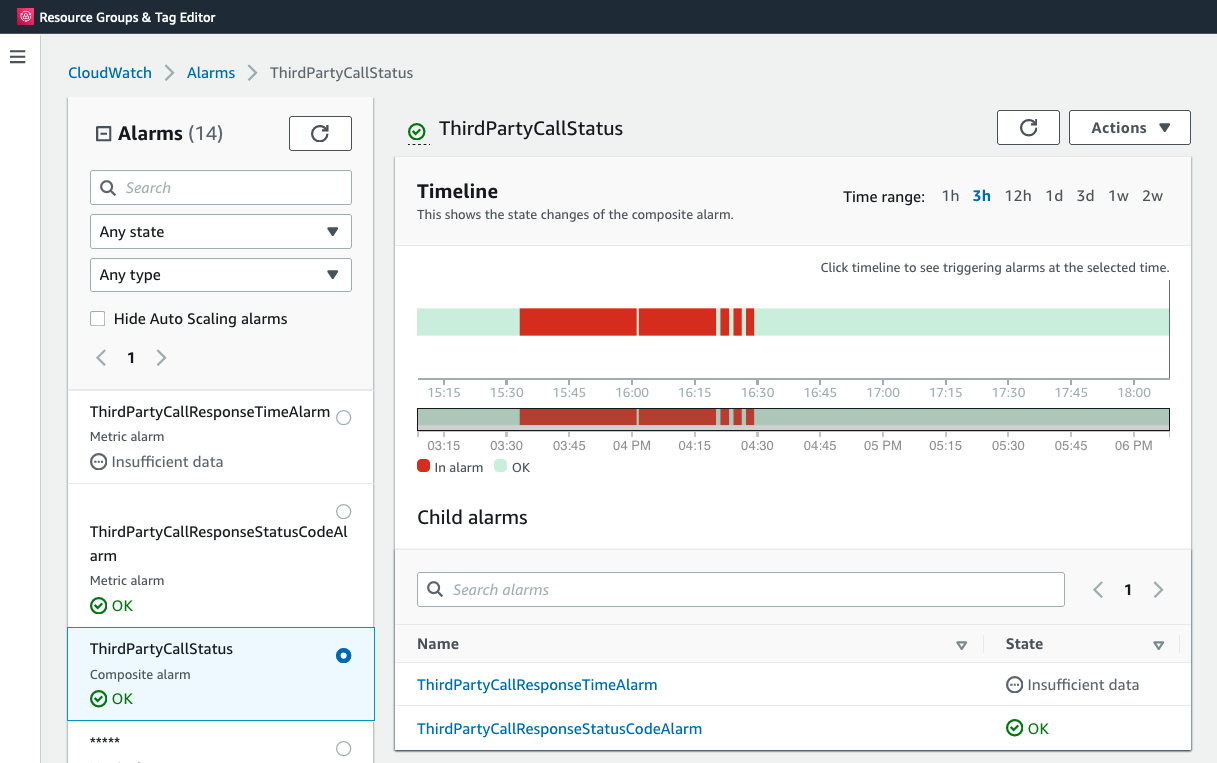Open ThirdPartyCallResponseStatusCodeAlarm child alarm link
The width and height of the screenshot is (1217, 763).
559,728
